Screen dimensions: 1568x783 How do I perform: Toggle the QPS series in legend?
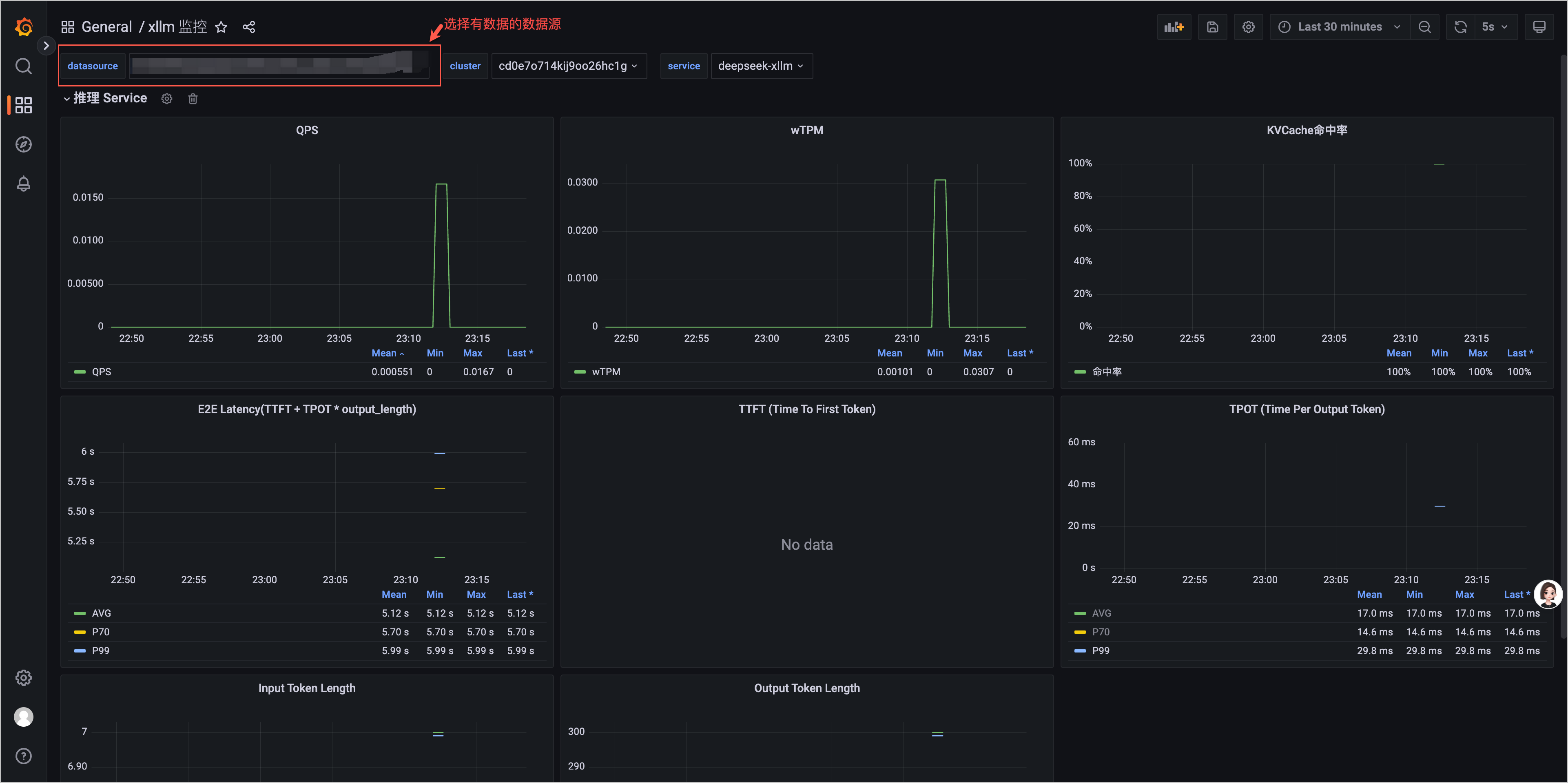(x=102, y=372)
